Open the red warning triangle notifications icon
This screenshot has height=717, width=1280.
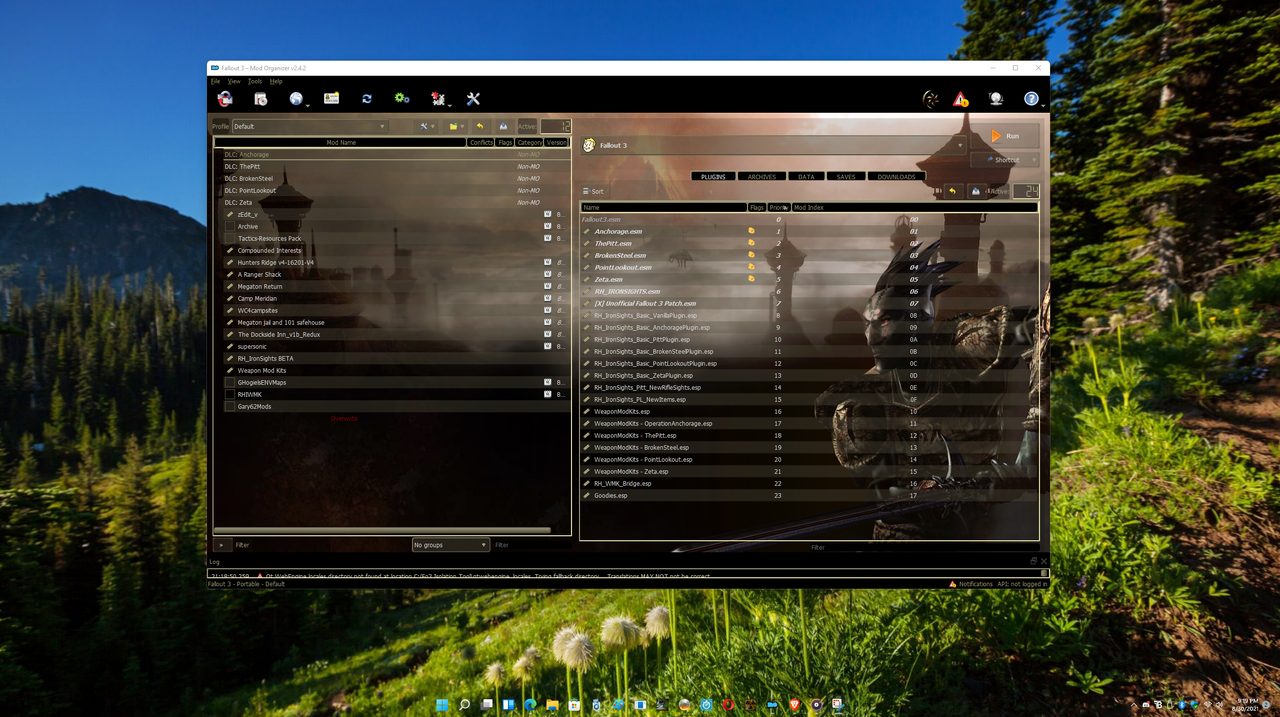(x=960, y=99)
